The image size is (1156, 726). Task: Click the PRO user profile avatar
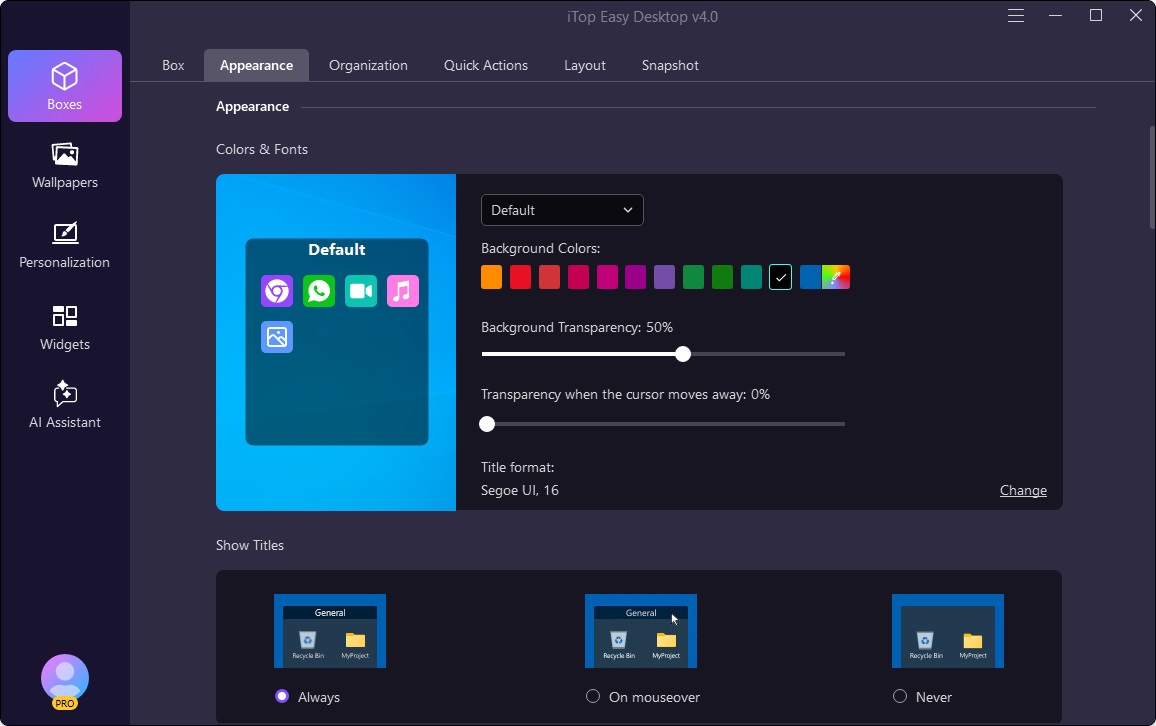pos(65,680)
